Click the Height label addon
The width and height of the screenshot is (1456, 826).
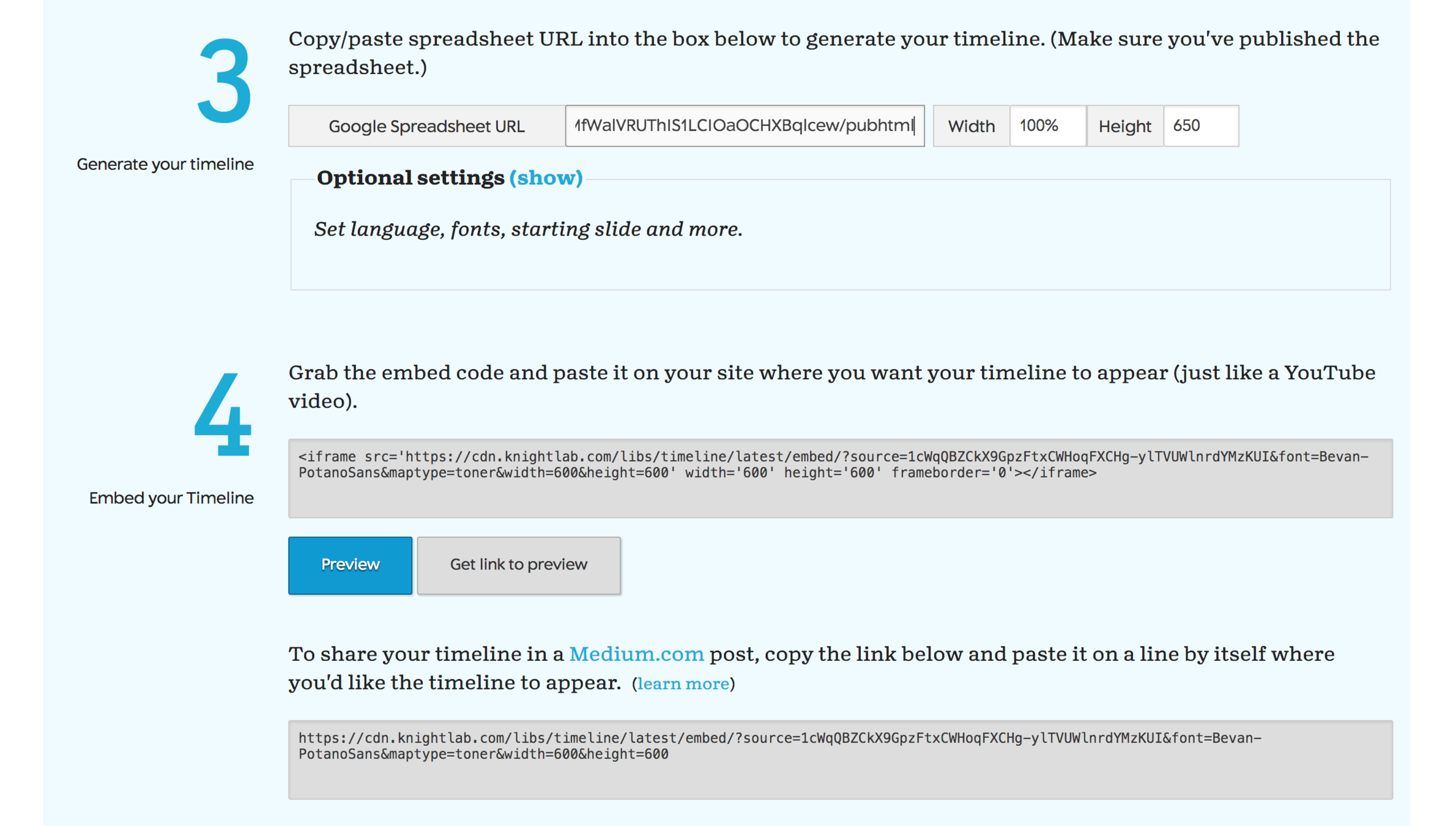[1124, 126]
